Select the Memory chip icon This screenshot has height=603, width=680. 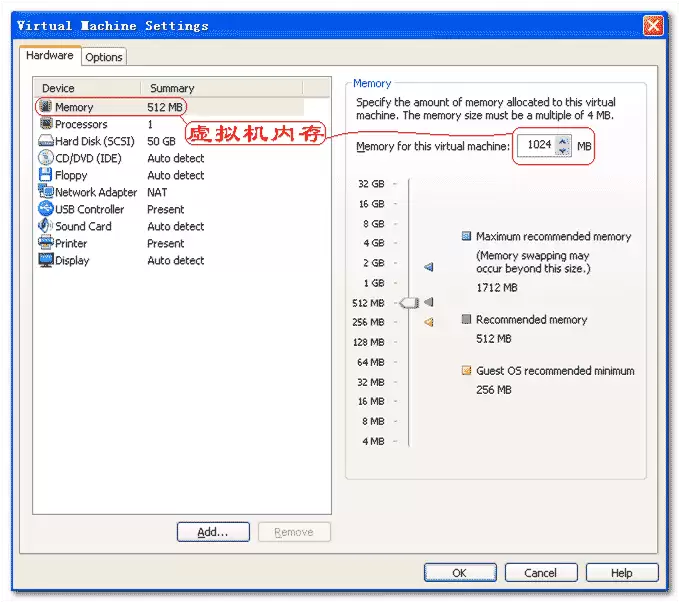(46, 106)
